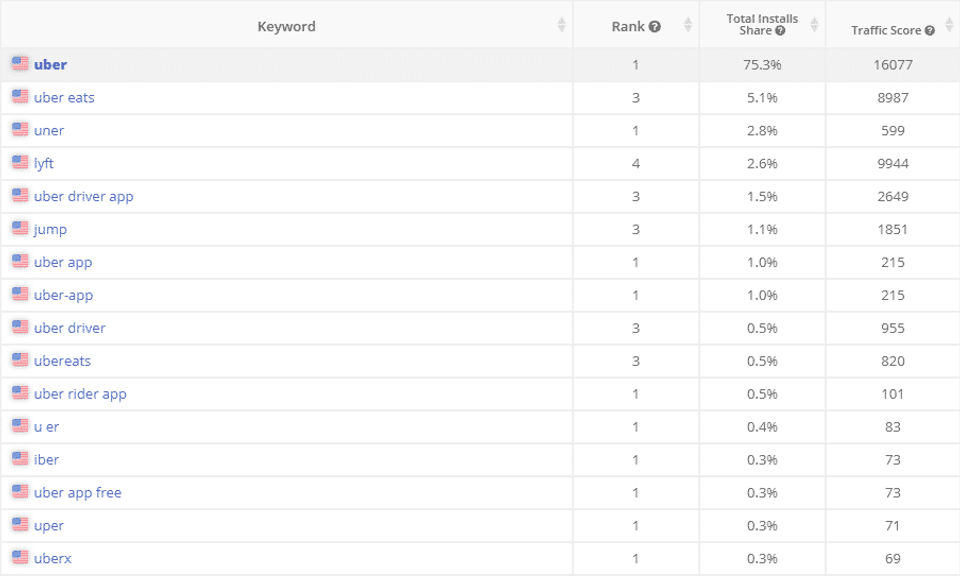Click US flag icon beside 'iber'
The width and height of the screenshot is (960, 576).
(20, 459)
